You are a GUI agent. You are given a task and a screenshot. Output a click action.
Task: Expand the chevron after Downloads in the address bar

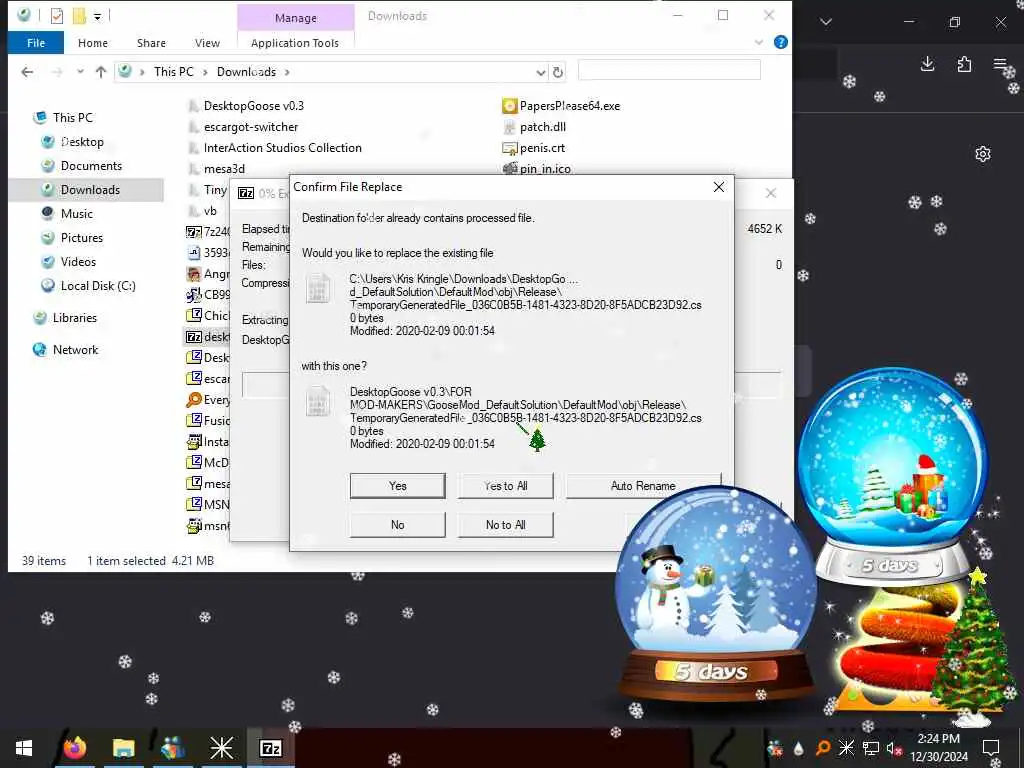287,72
